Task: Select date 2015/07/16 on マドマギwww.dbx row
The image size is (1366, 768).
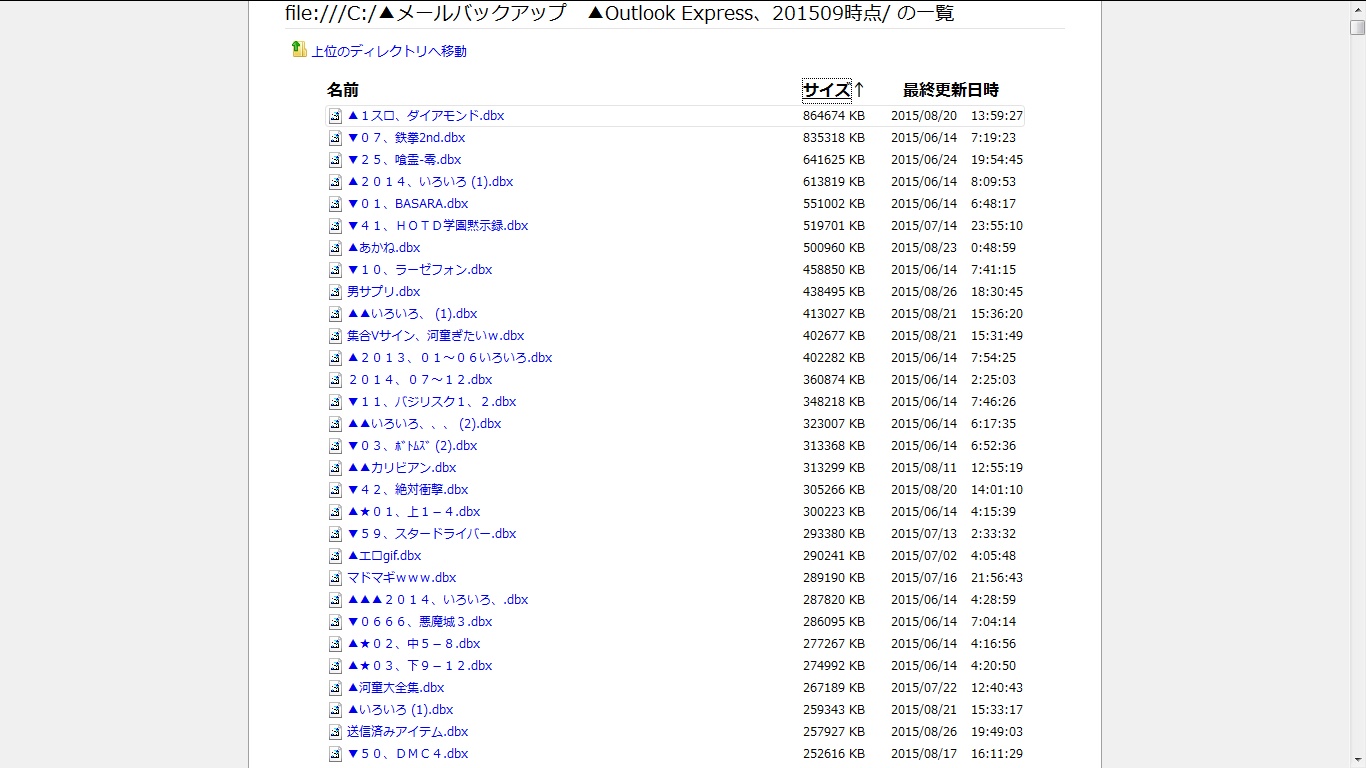Action: coord(924,578)
